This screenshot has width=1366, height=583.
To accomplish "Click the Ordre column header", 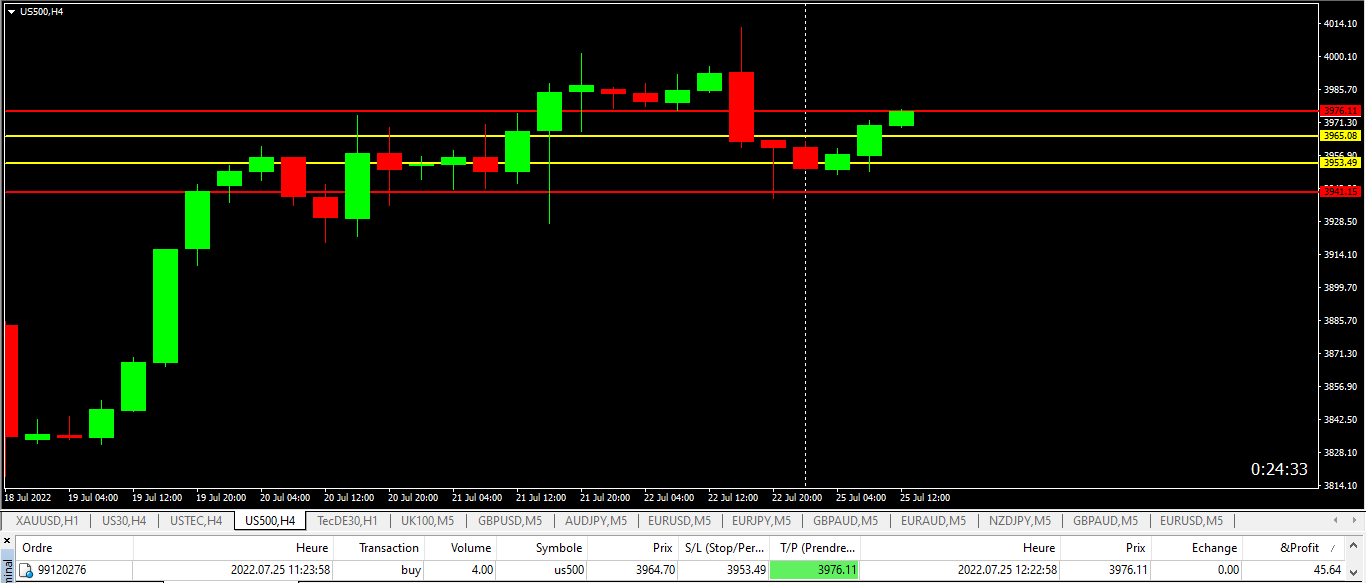I will pyautogui.click(x=37, y=547).
